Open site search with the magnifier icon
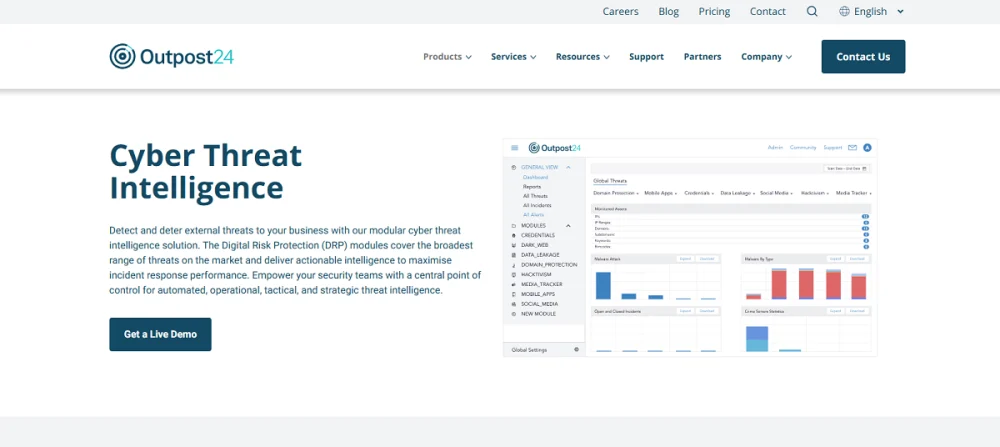This screenshot has height=447, width=1000. pyautogui.click(x=812, y=12)
